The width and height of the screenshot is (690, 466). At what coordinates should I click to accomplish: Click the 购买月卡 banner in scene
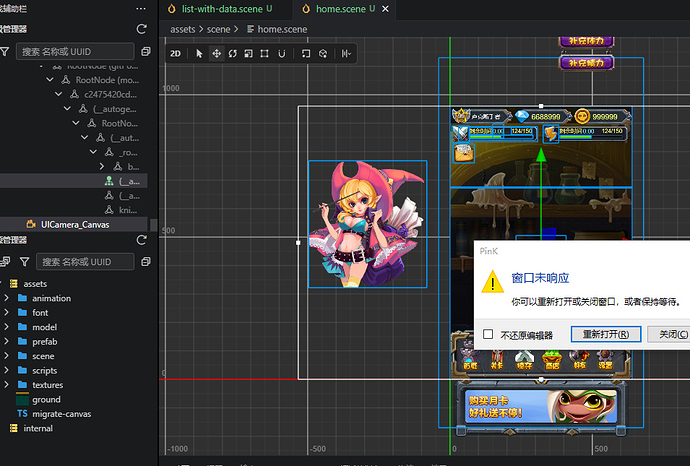[x=541, y=406]
